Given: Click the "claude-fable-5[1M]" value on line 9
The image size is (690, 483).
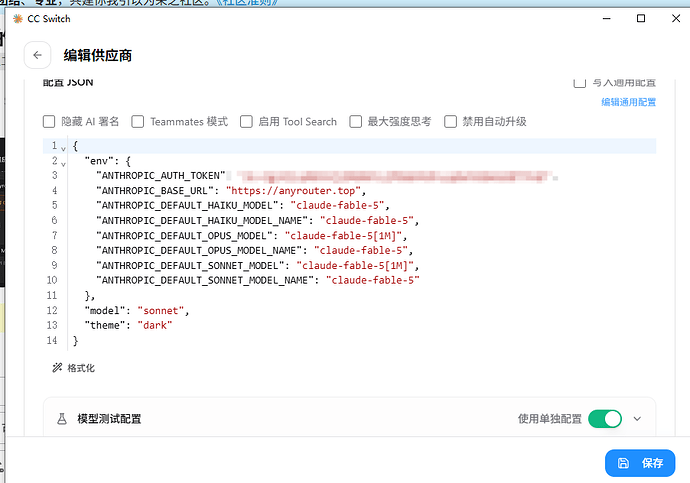Looking at the screenshot, I should [x=355, y=266].
